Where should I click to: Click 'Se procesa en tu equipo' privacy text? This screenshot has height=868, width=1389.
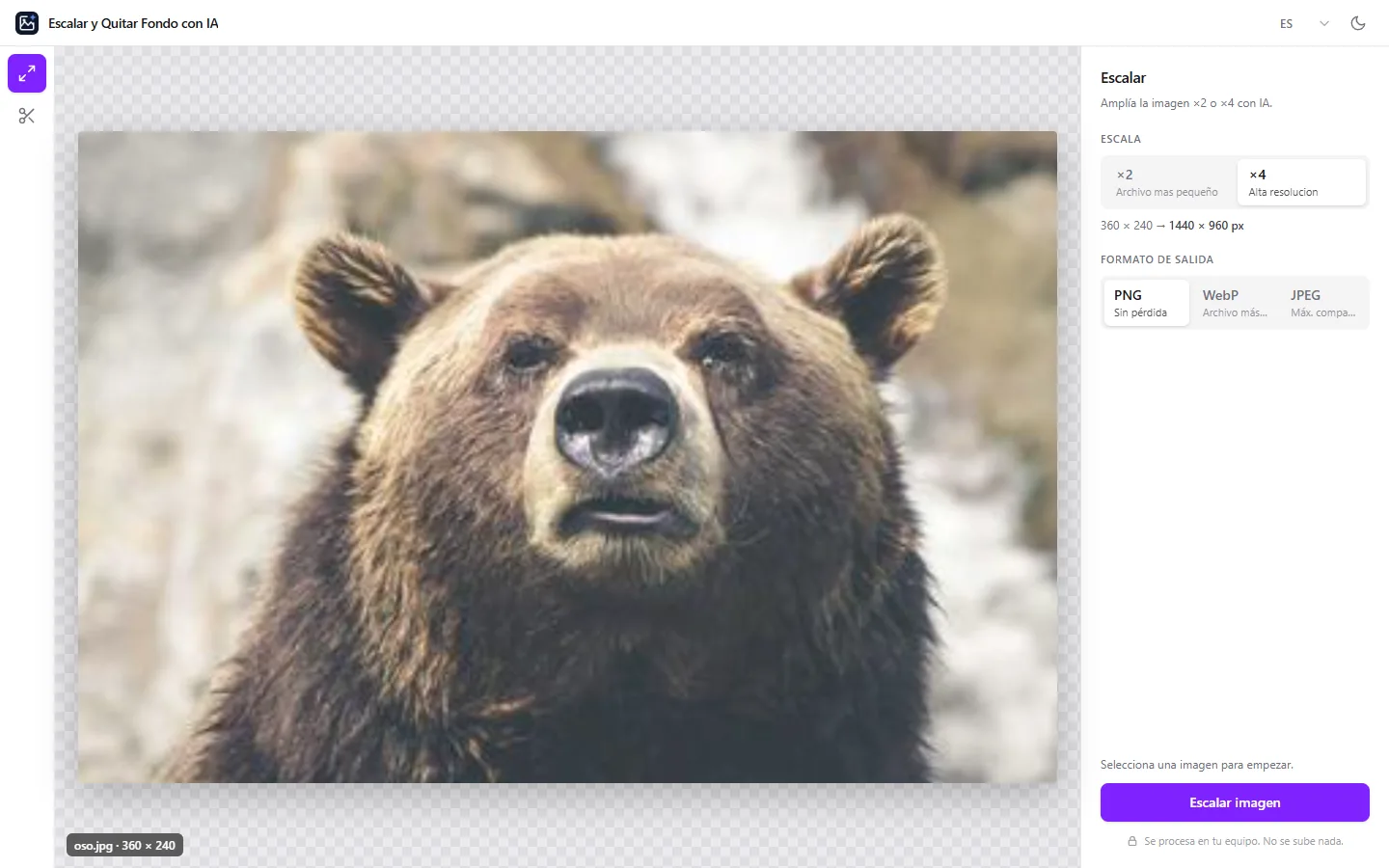click(x=1243, y=842)
